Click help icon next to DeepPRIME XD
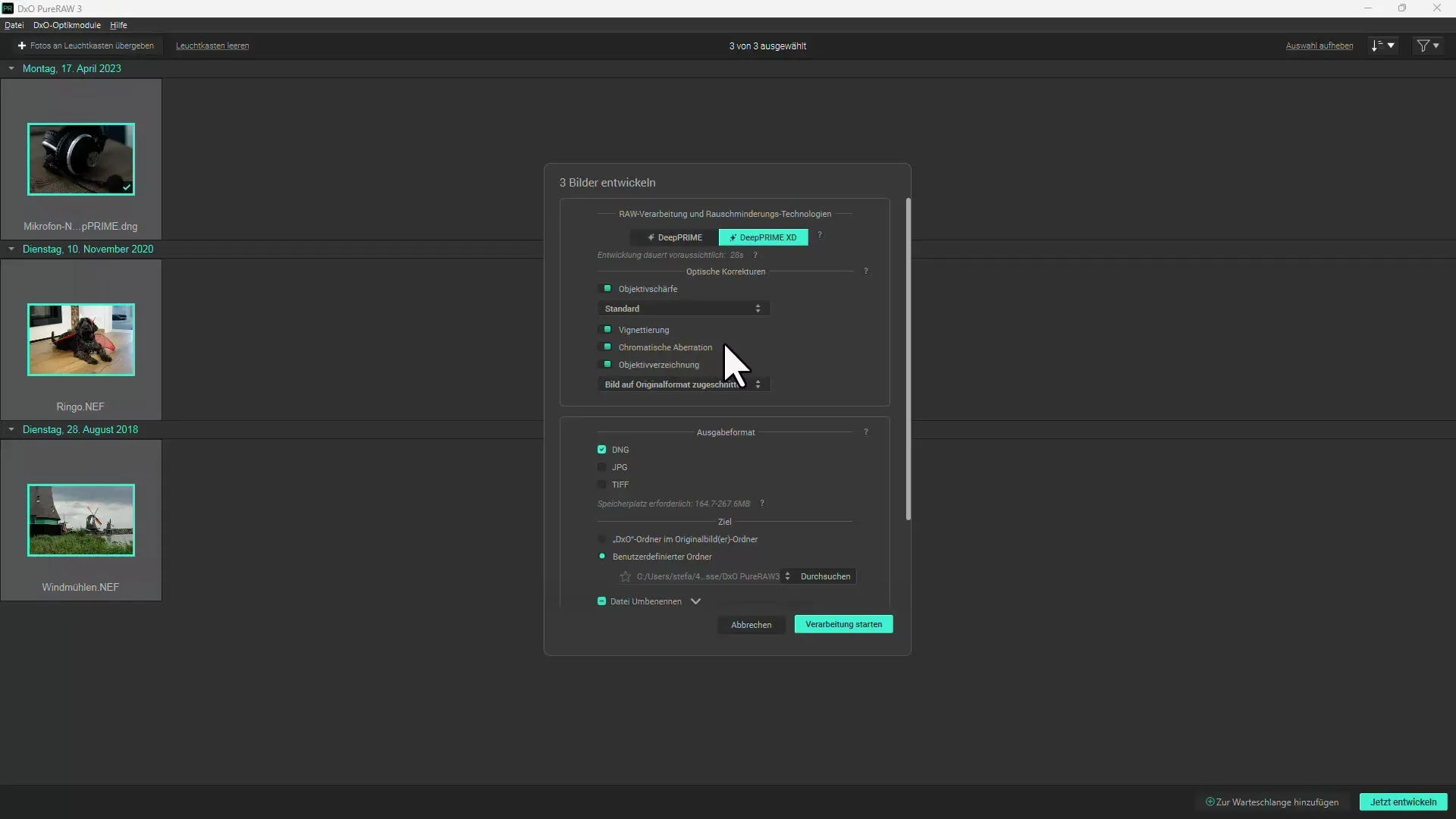 820,235
